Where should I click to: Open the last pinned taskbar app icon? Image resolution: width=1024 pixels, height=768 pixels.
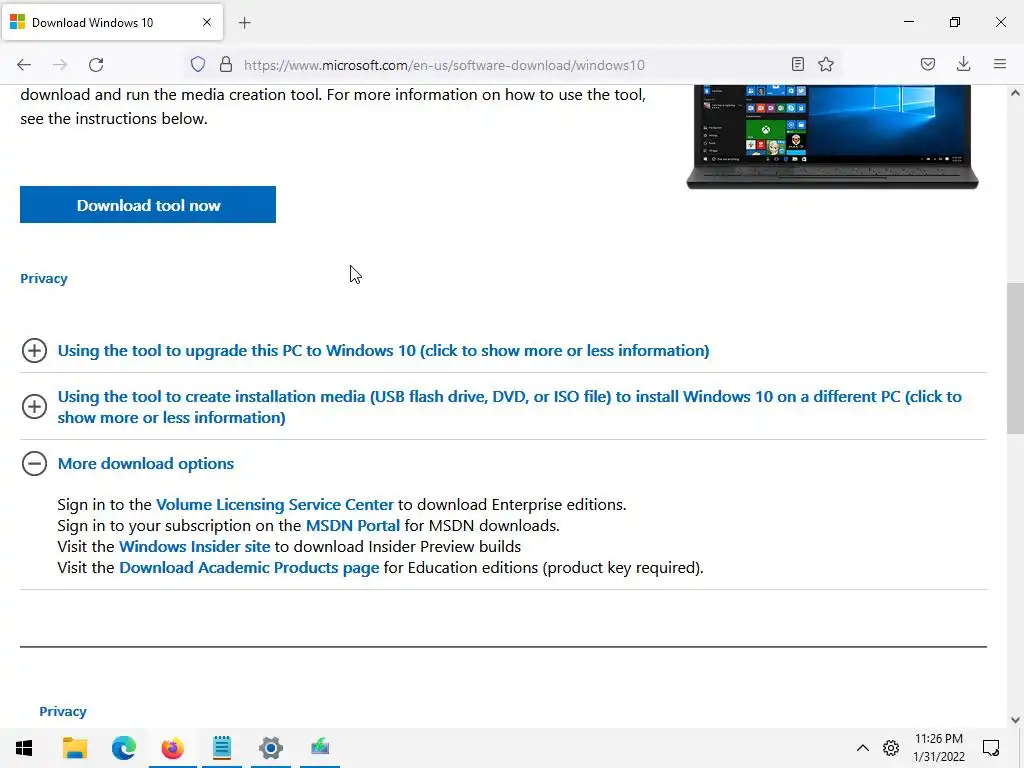pos(320,748)
